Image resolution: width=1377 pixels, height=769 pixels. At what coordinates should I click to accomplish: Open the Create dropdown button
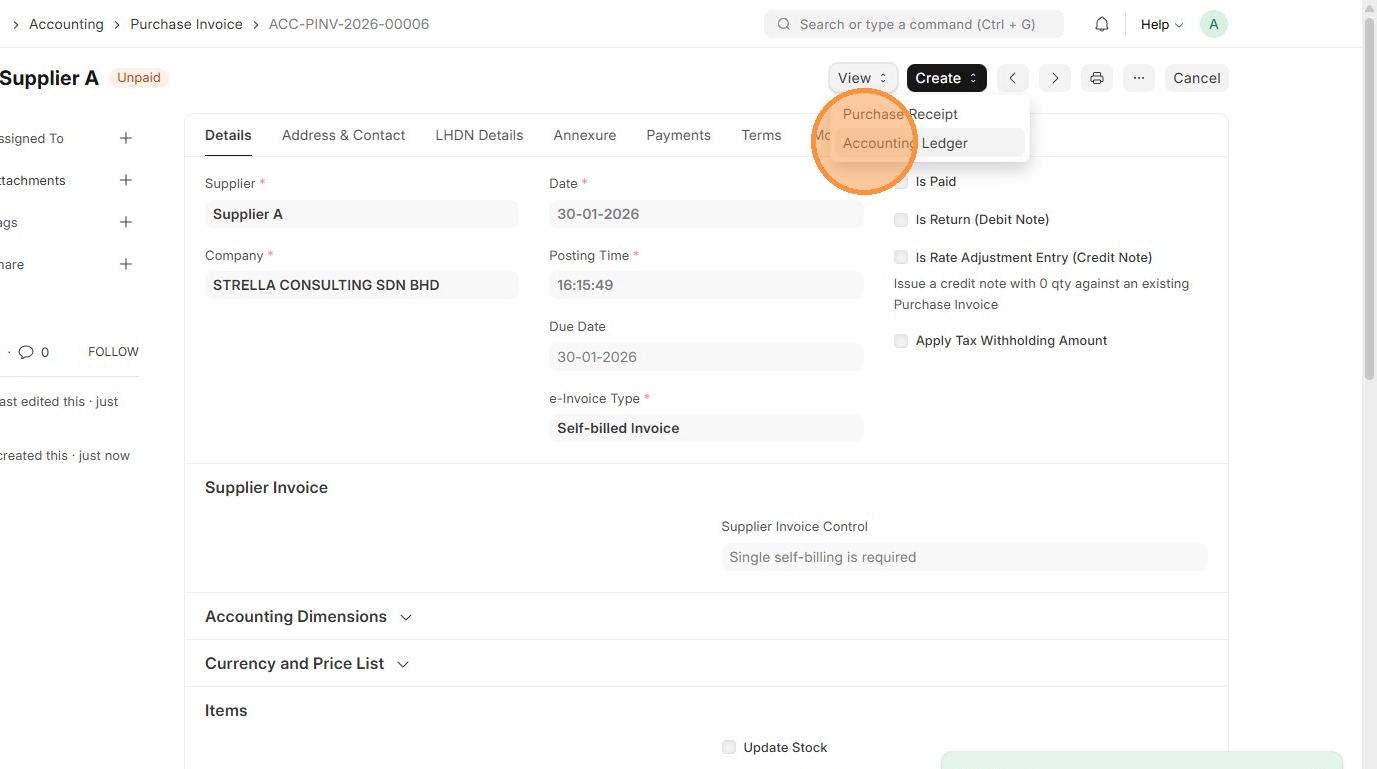[x=946, y=78]
